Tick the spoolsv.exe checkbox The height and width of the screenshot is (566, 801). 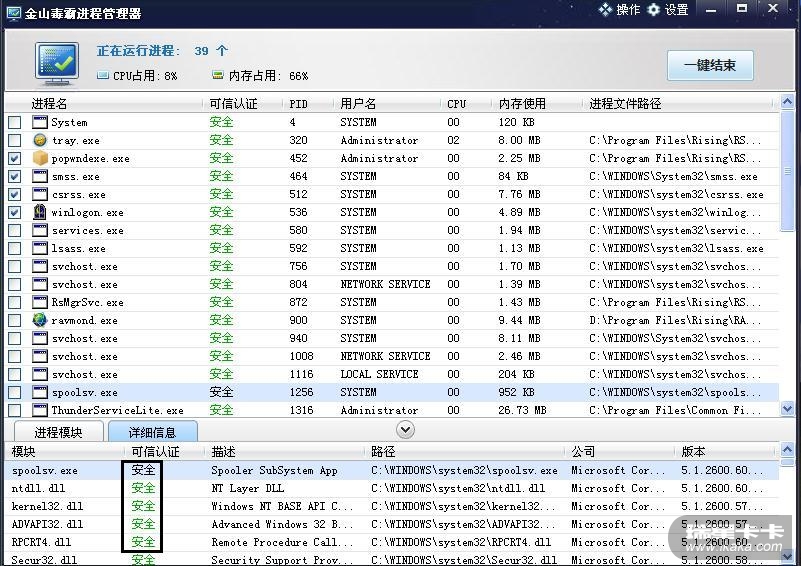14,392
